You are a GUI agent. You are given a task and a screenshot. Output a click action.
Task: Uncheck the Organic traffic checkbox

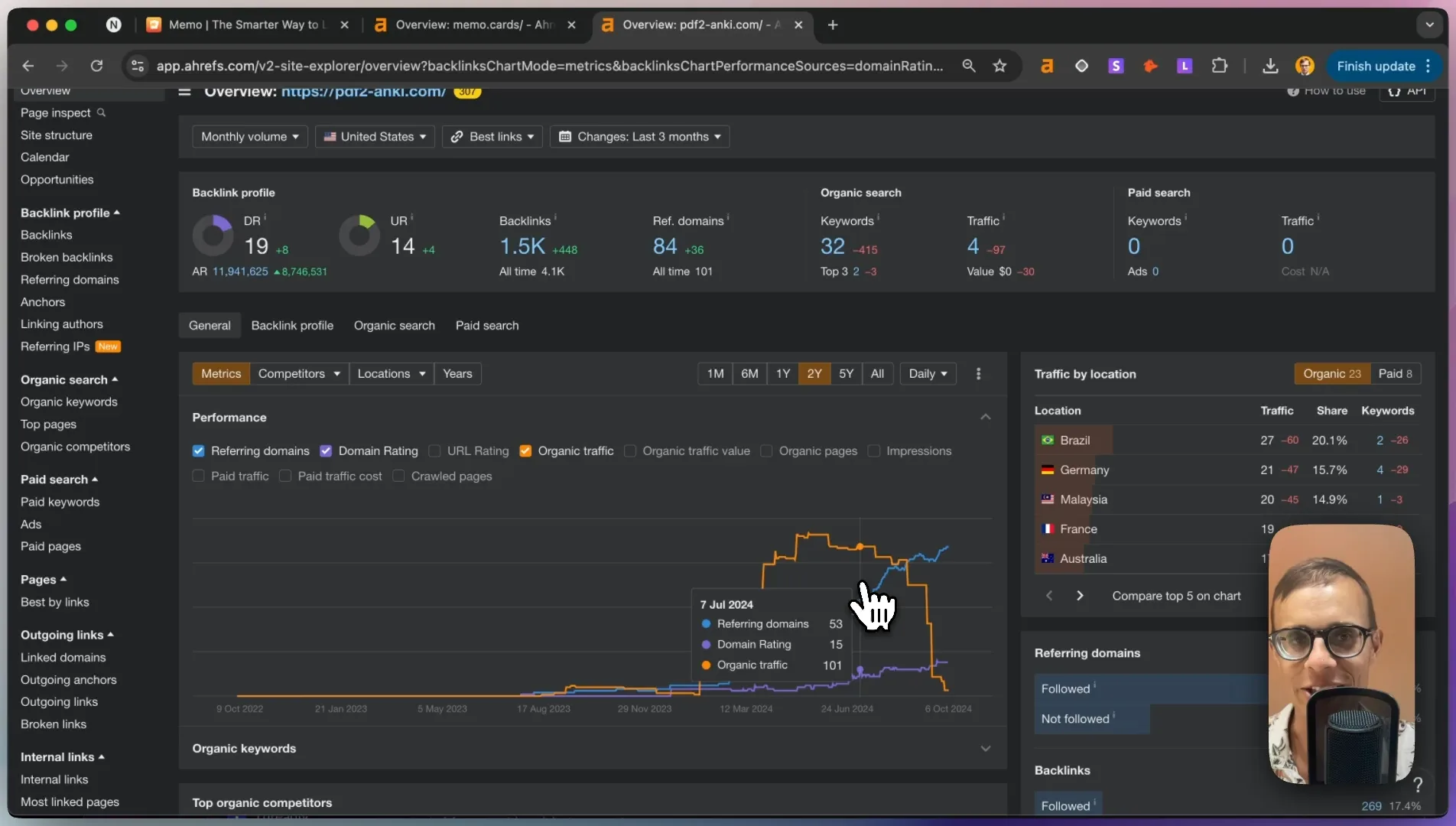coord(525,450)
